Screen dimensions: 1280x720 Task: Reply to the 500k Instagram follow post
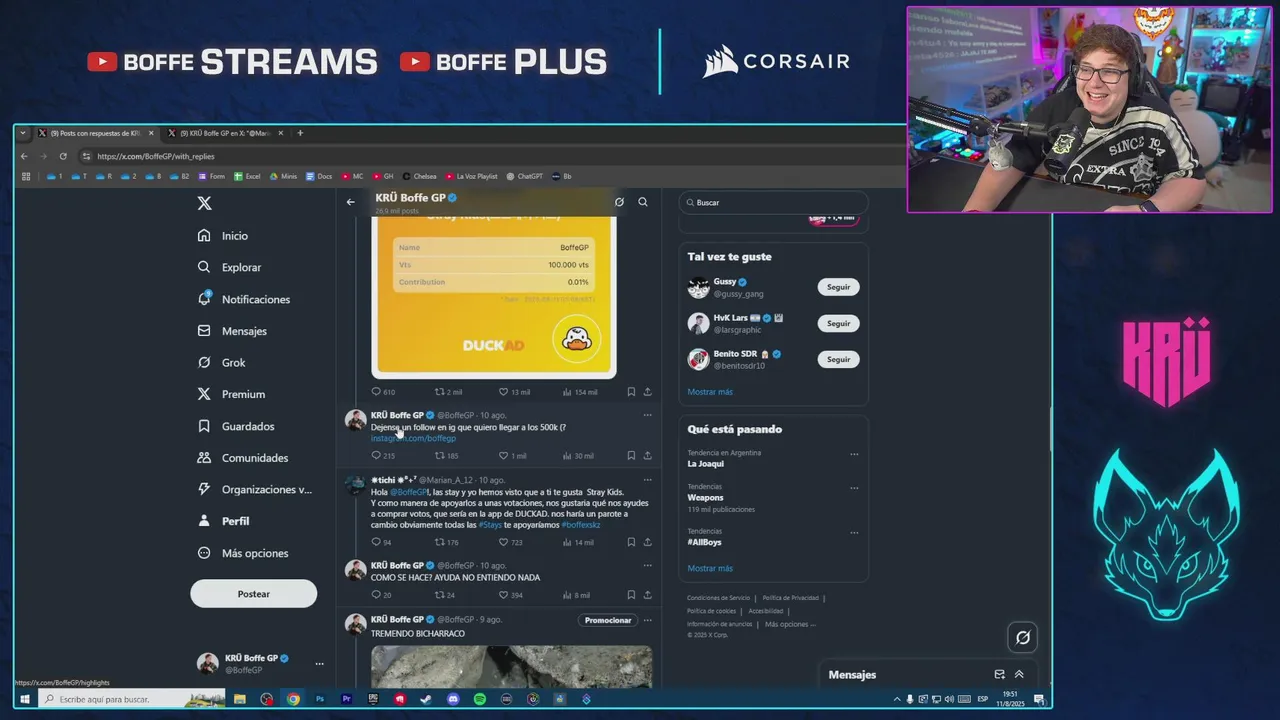tap(376, 456)
